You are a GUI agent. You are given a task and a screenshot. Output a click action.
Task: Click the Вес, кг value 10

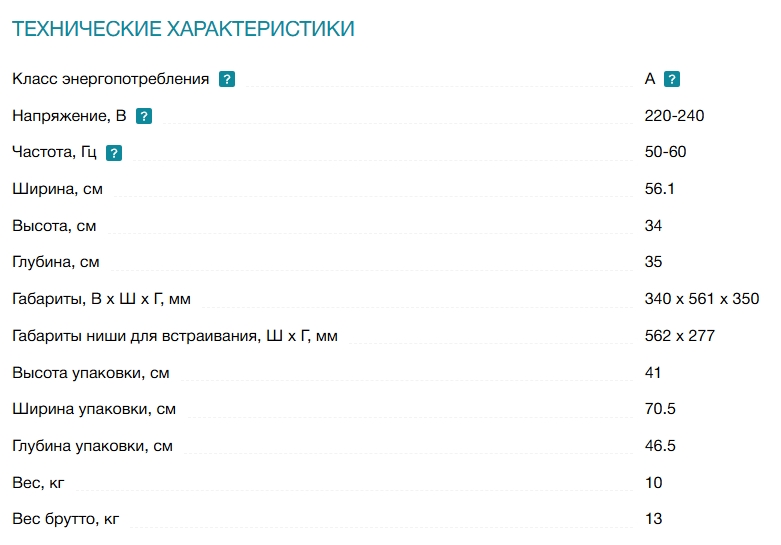[653, 483]
